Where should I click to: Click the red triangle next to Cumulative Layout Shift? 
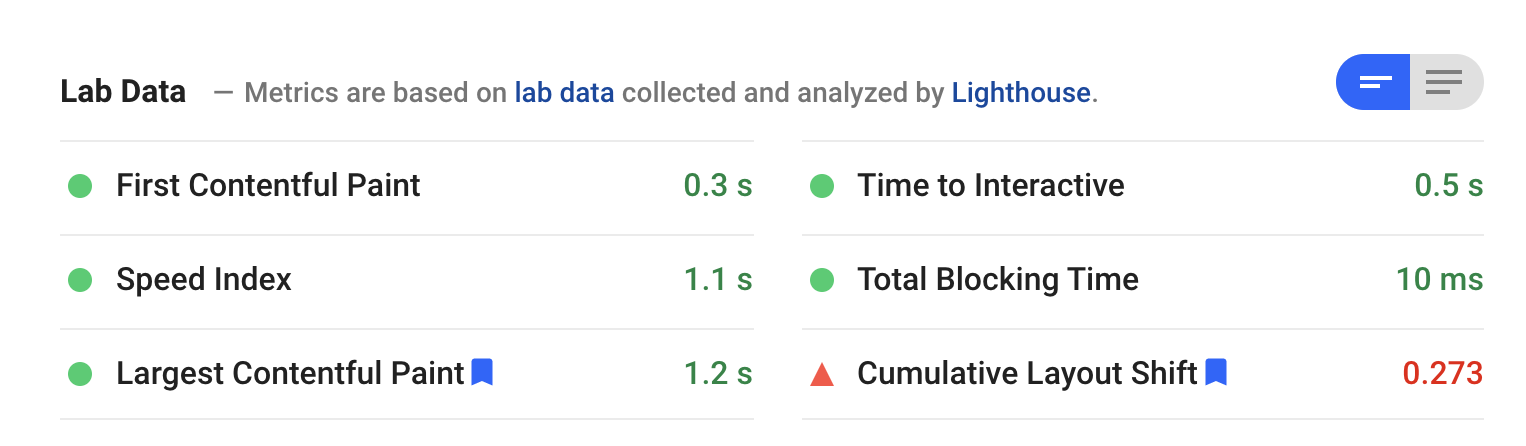point(821,375)
